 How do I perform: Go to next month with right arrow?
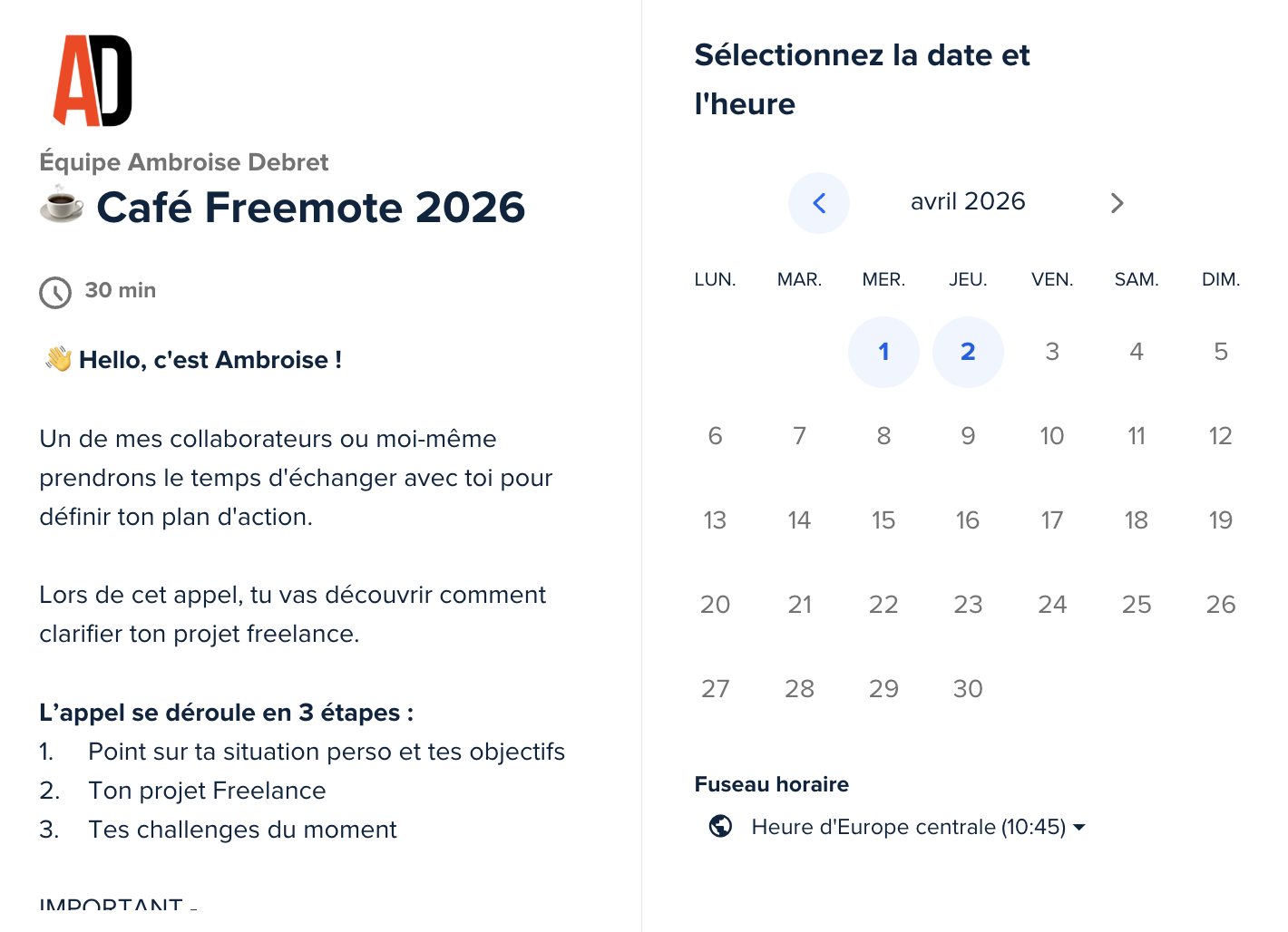click(1117, 203)
